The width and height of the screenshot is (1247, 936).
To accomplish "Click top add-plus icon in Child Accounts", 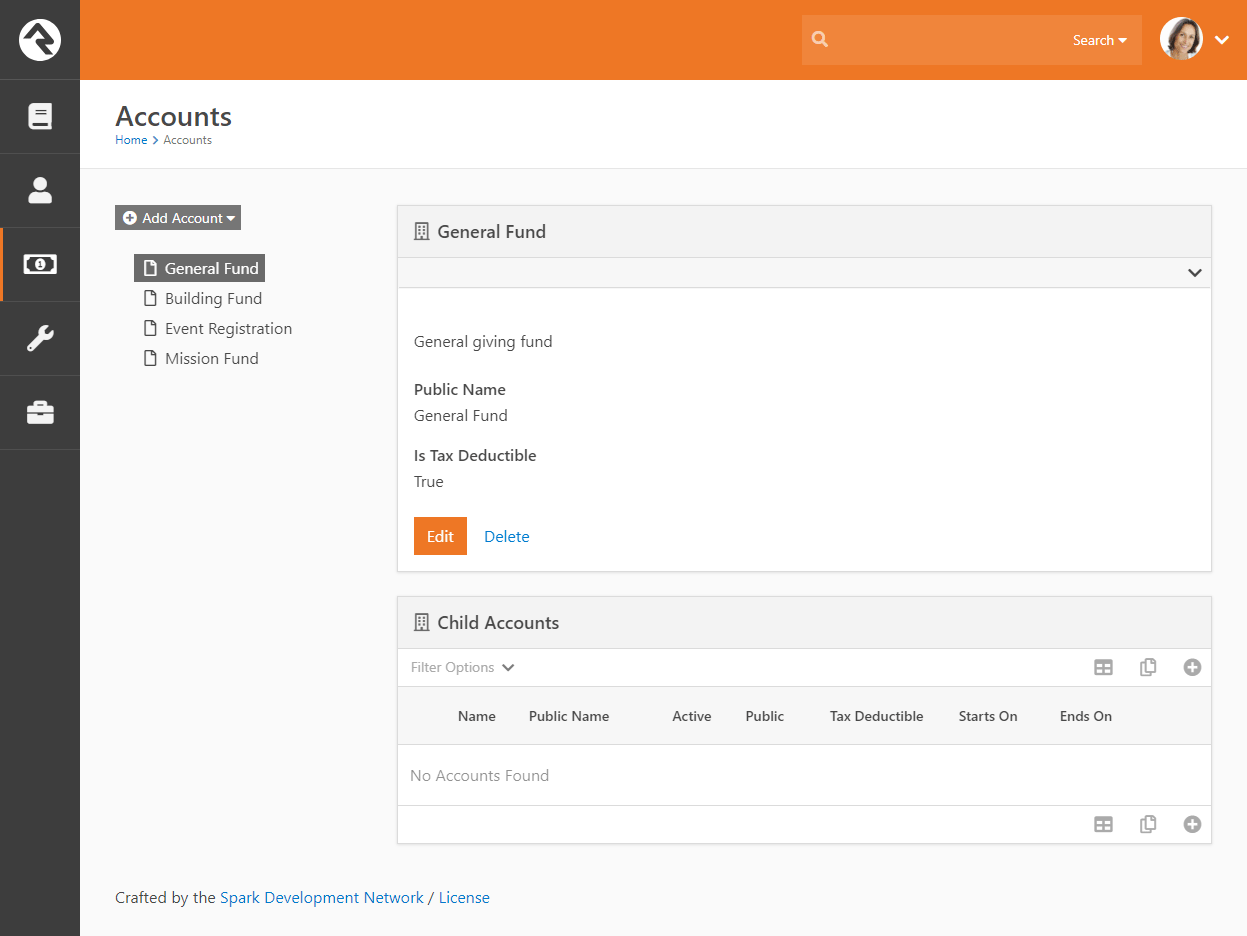I will (x=1192, y=667).
